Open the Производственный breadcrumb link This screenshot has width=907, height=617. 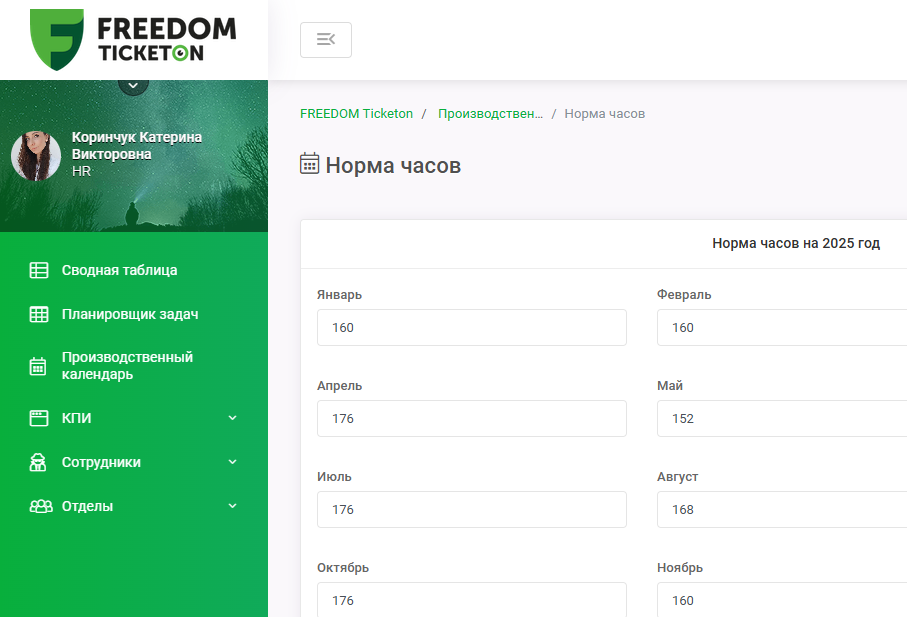pyautogui.click(x=491, y=113)
